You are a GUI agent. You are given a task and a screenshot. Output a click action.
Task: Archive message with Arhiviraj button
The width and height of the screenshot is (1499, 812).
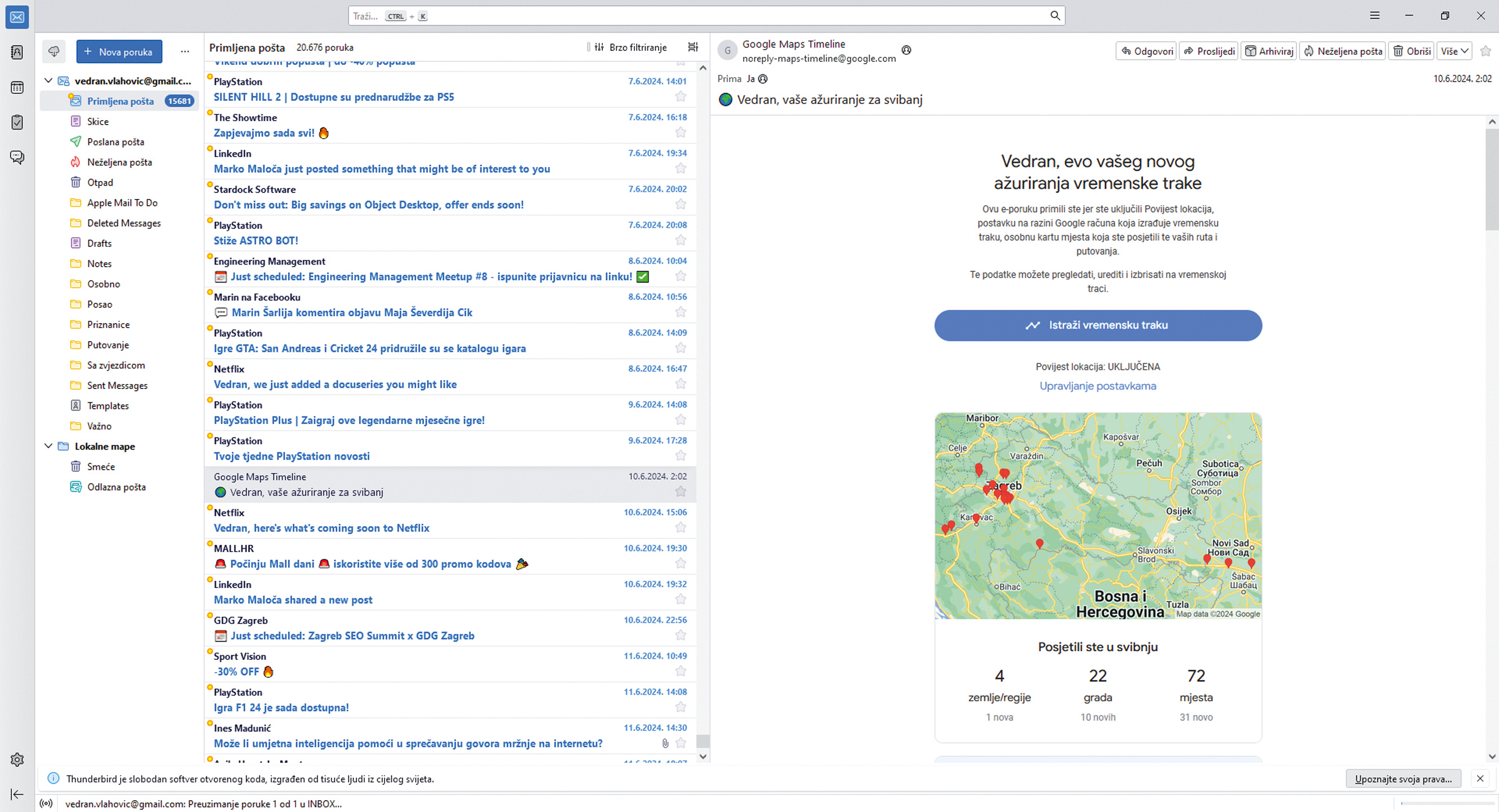(x=1268, y=51)
